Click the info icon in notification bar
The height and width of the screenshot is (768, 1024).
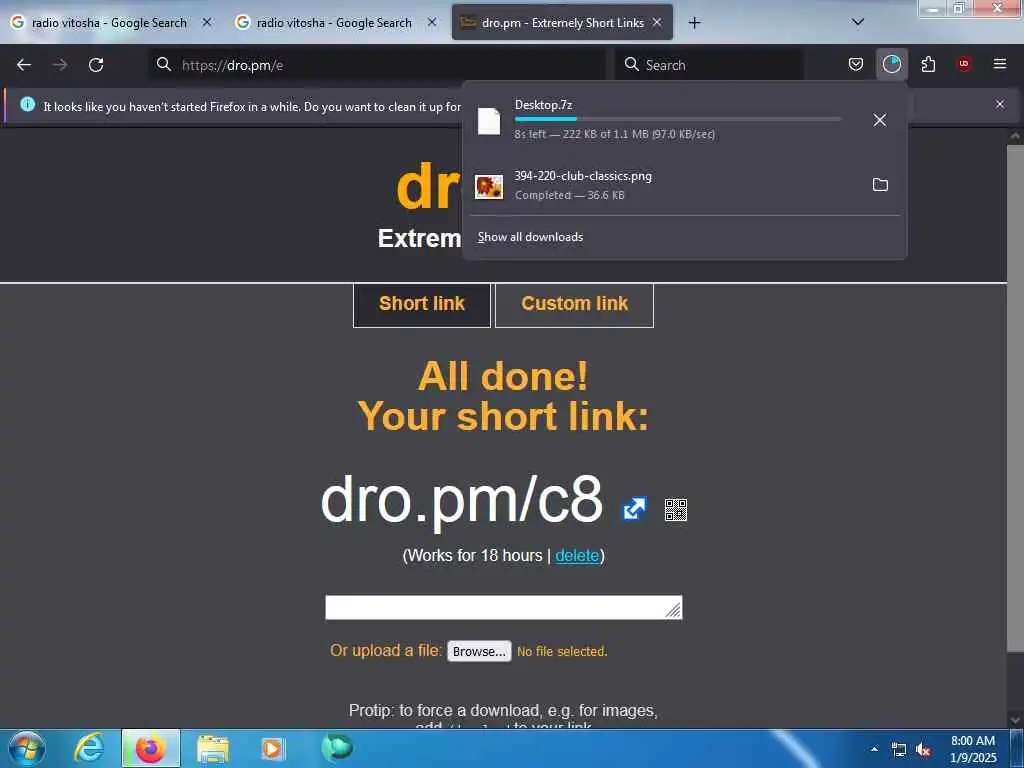point(27,104)
